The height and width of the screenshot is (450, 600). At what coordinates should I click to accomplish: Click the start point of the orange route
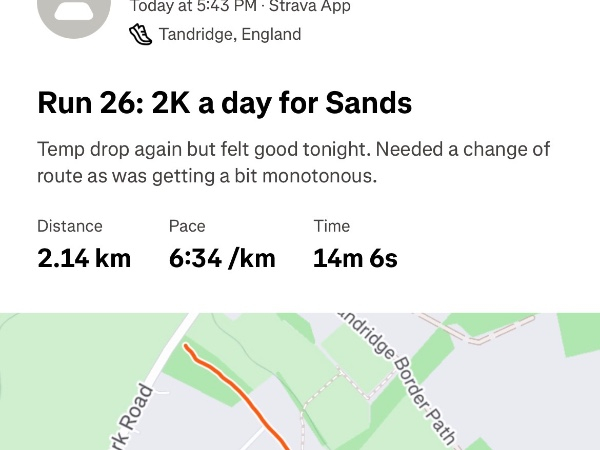pyautogui.click(x=188, y=347)
